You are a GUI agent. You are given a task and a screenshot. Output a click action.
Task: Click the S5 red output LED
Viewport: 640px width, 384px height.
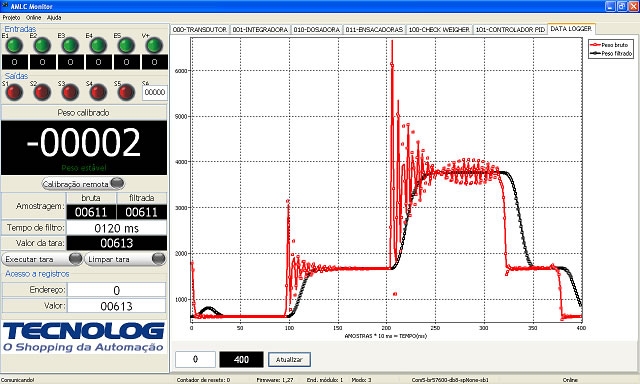point(127,93)
